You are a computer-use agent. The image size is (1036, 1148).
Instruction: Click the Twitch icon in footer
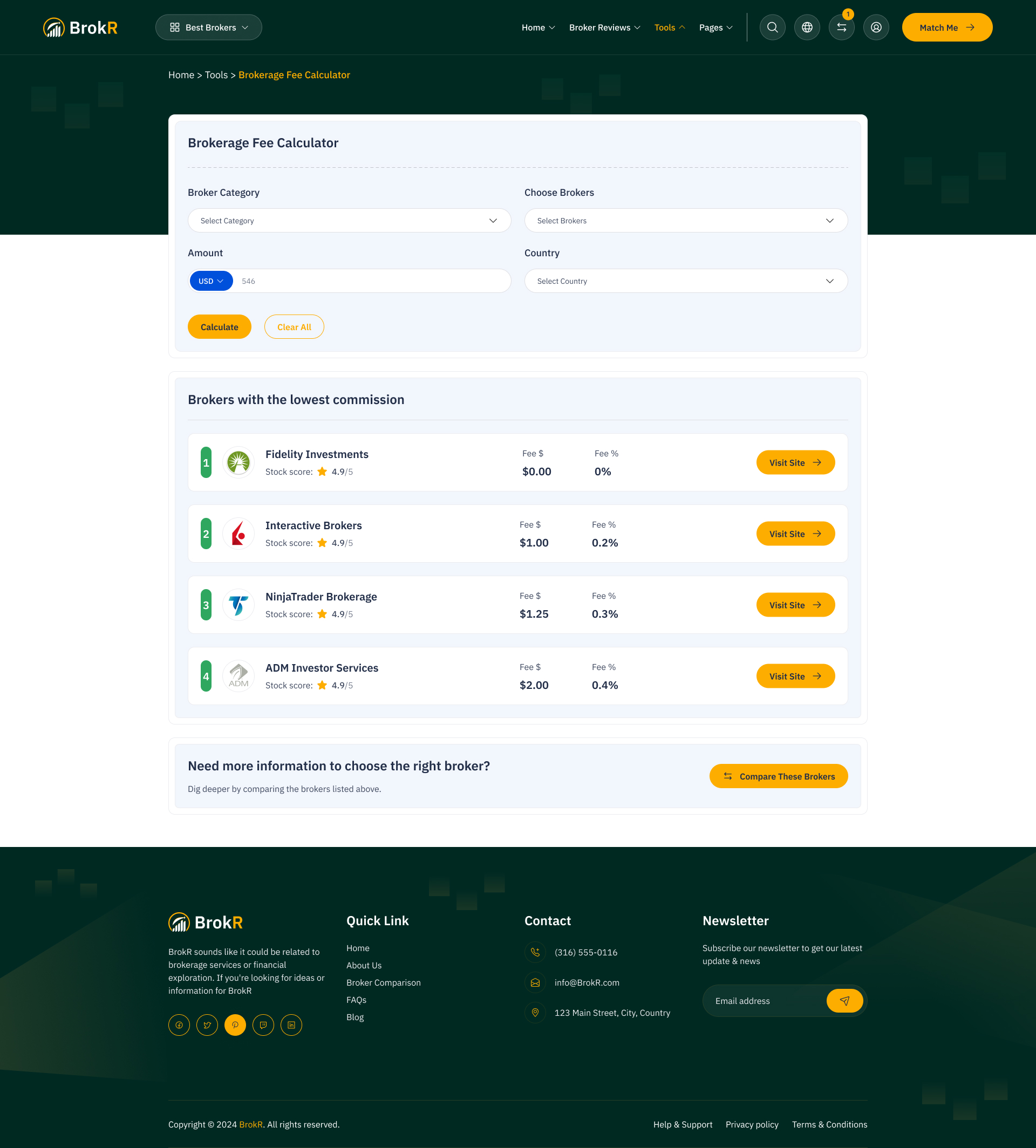pos(263,1024)
